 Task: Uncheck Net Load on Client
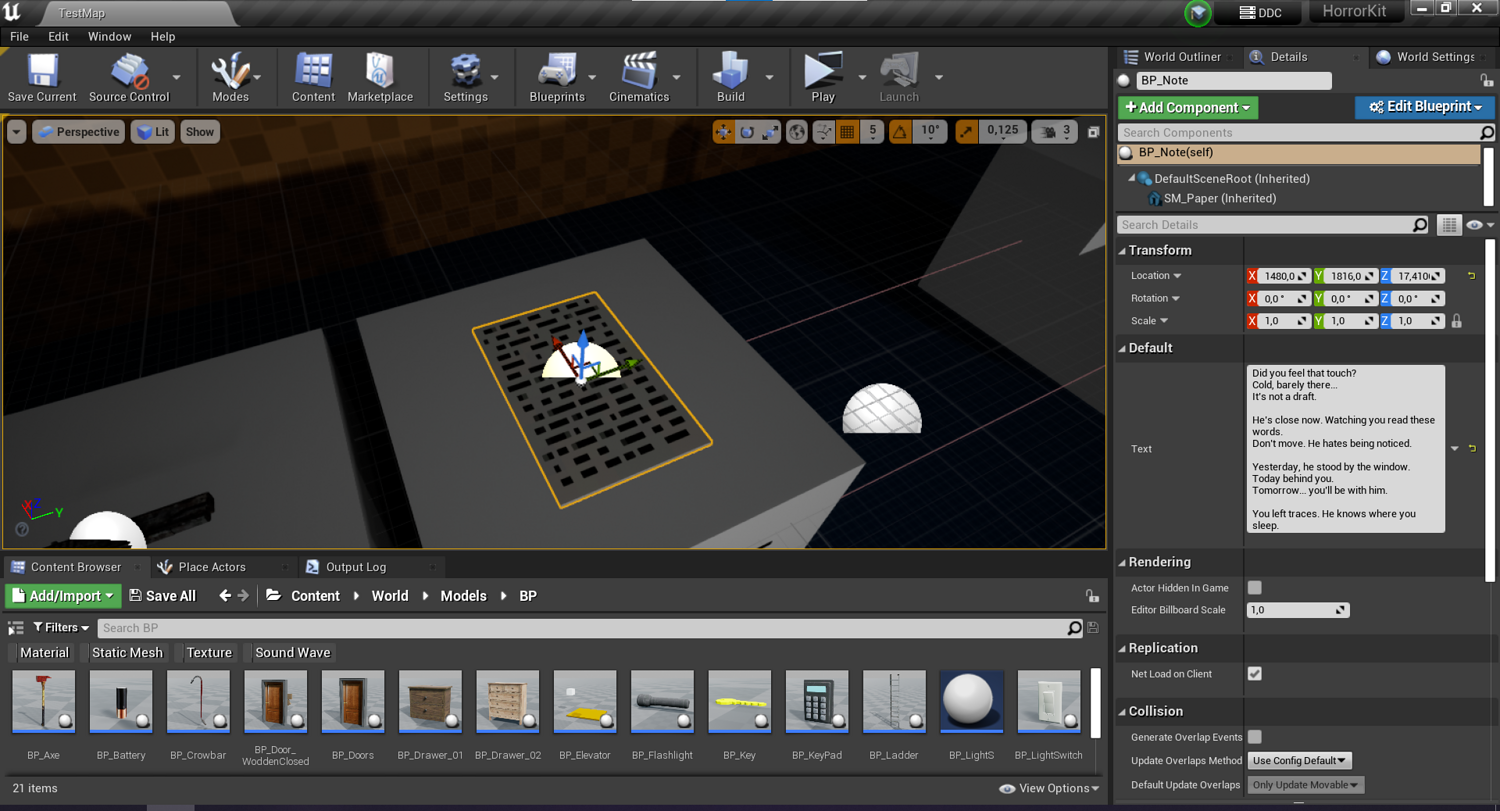pyautogui.click(x=1254, y=674)
